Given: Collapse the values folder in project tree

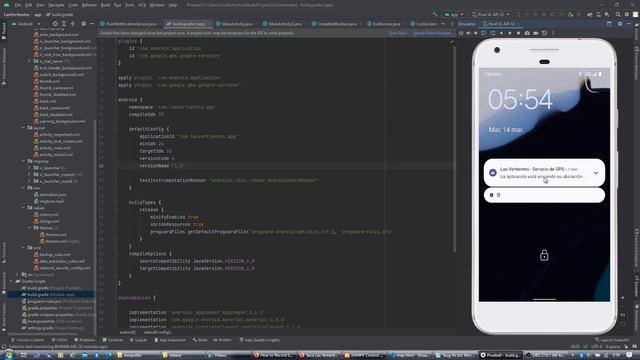Looking at the screenshot, I should tap(23, 208).
